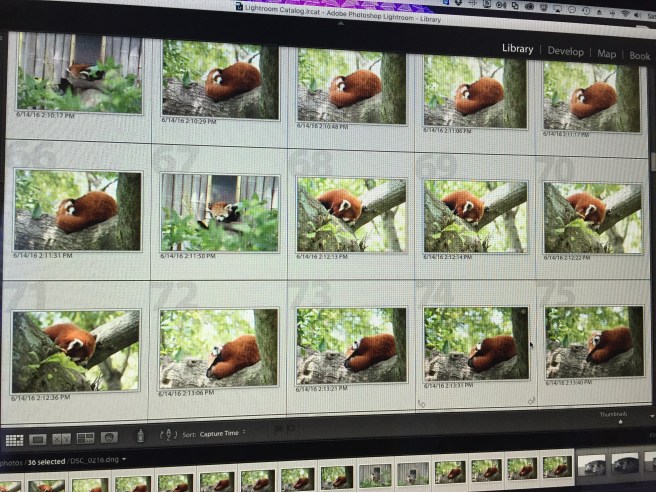The image size is (656, 492).
Task: Switch to Loupe view
Action: (x=38, y=439)
